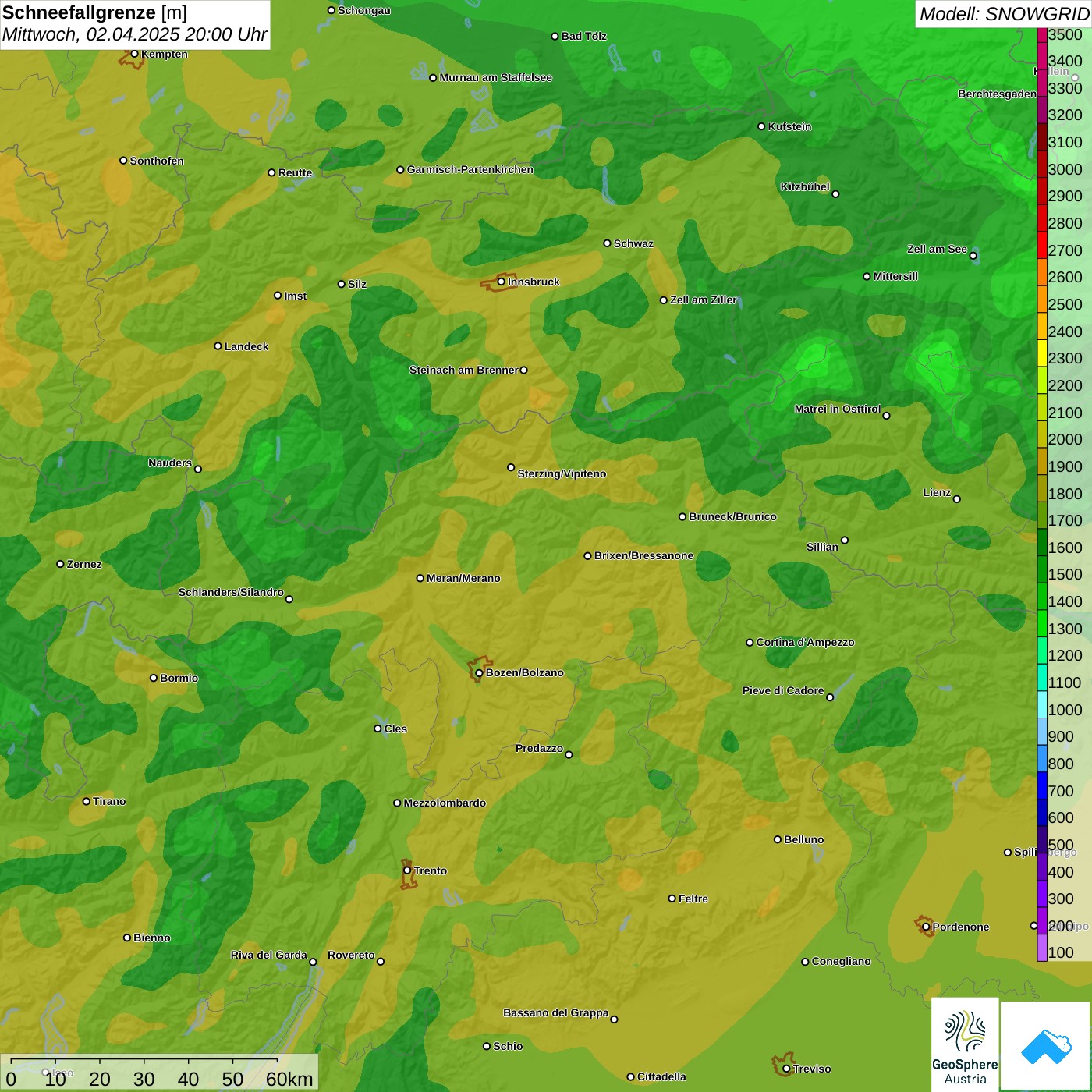Click the Cles marker dot

click(378, 729)
